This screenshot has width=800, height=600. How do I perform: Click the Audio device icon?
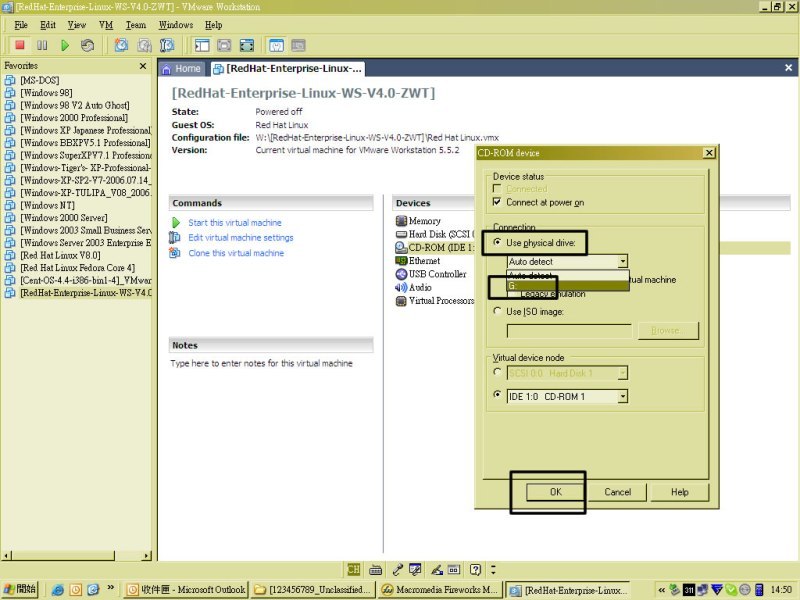point(401,287)
